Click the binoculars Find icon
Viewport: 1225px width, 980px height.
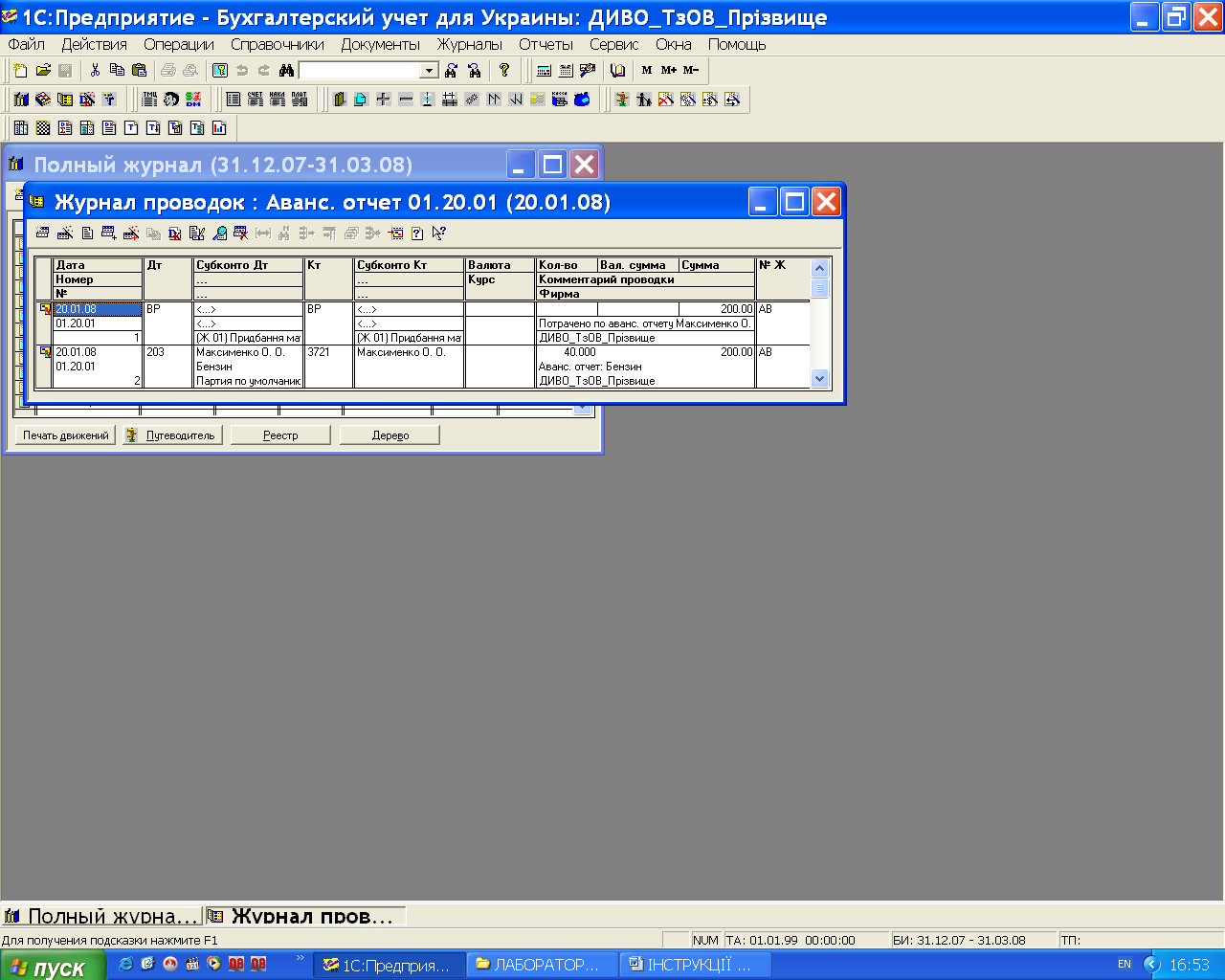[286, 70]
